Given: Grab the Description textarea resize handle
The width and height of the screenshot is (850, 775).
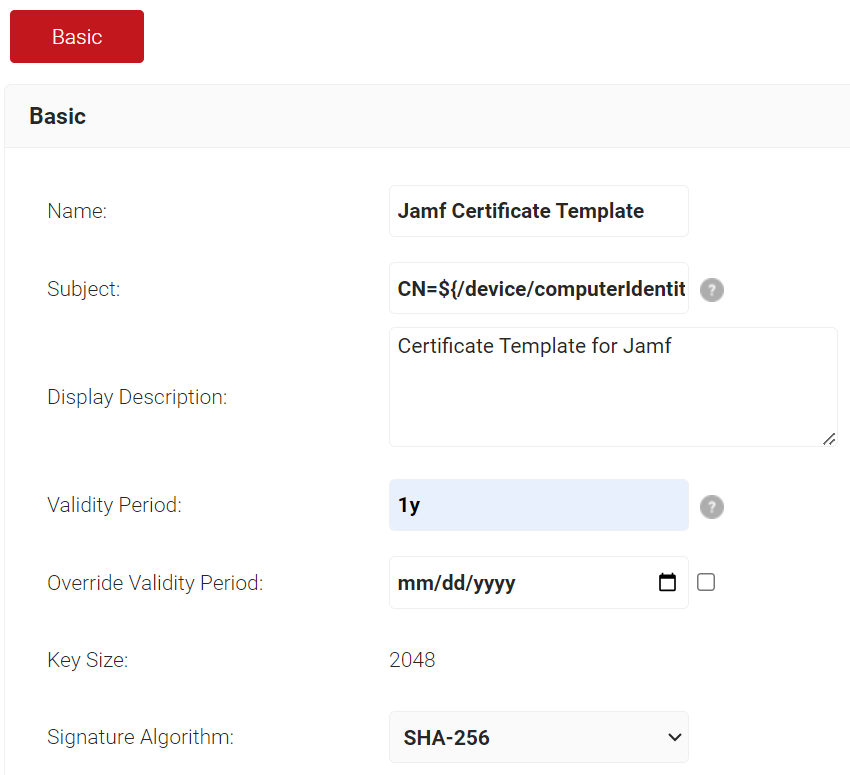Looking at the screenshot, I should pos(829,439).
